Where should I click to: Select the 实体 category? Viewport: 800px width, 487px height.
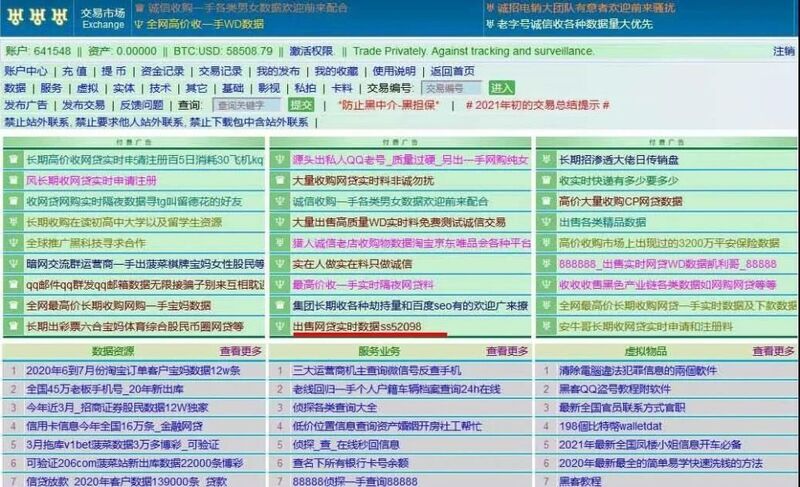tap(123, 88)
